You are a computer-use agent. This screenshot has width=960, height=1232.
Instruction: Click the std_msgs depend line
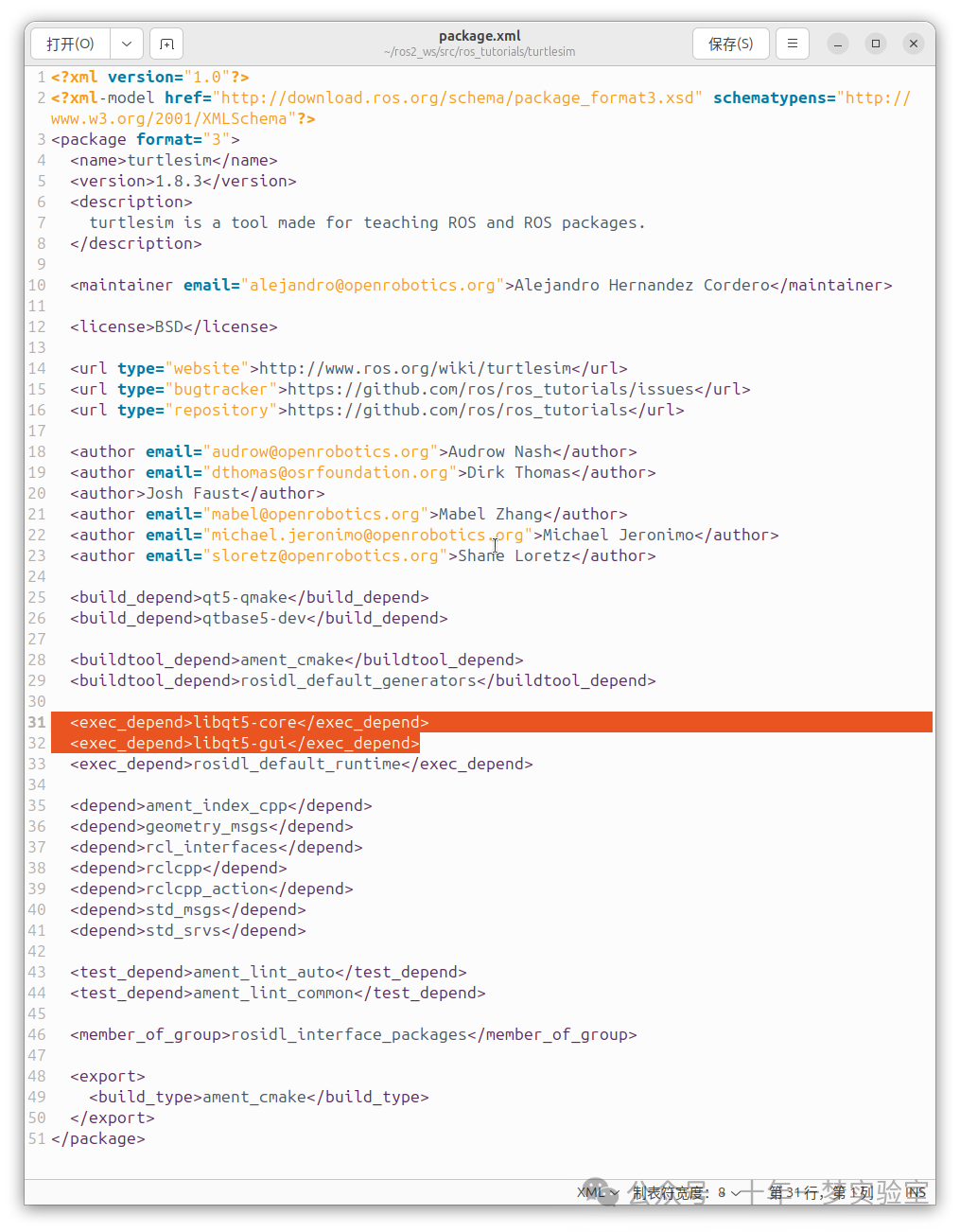coord(188,909)
